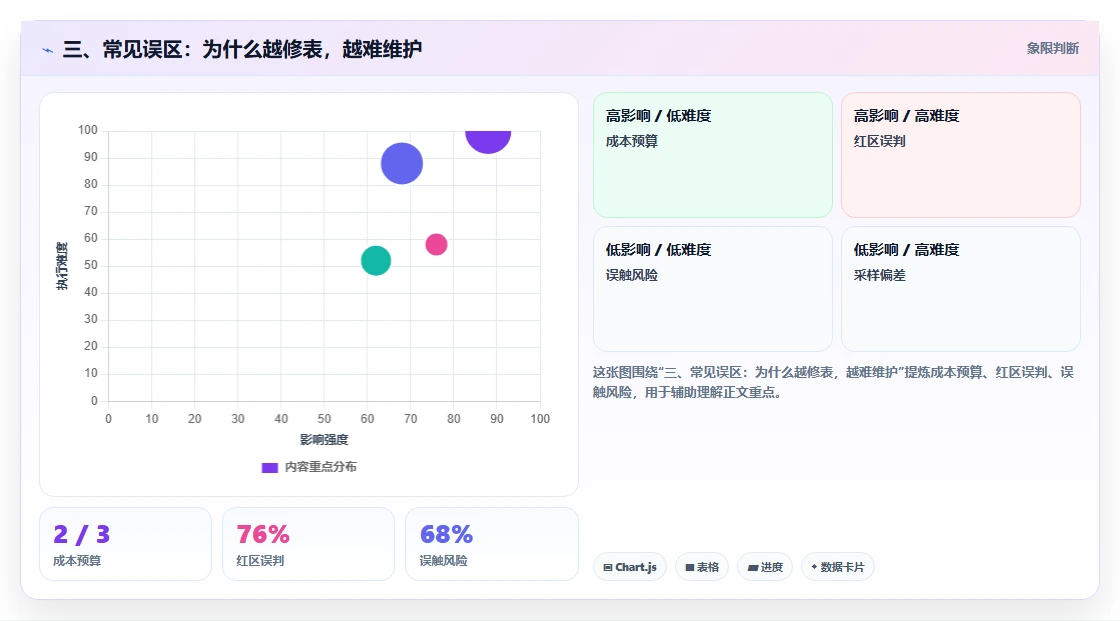1120x621 pixels.
Task: Click the icon inside the 数据卡片 chip
Action: click(x=814, y=567)
